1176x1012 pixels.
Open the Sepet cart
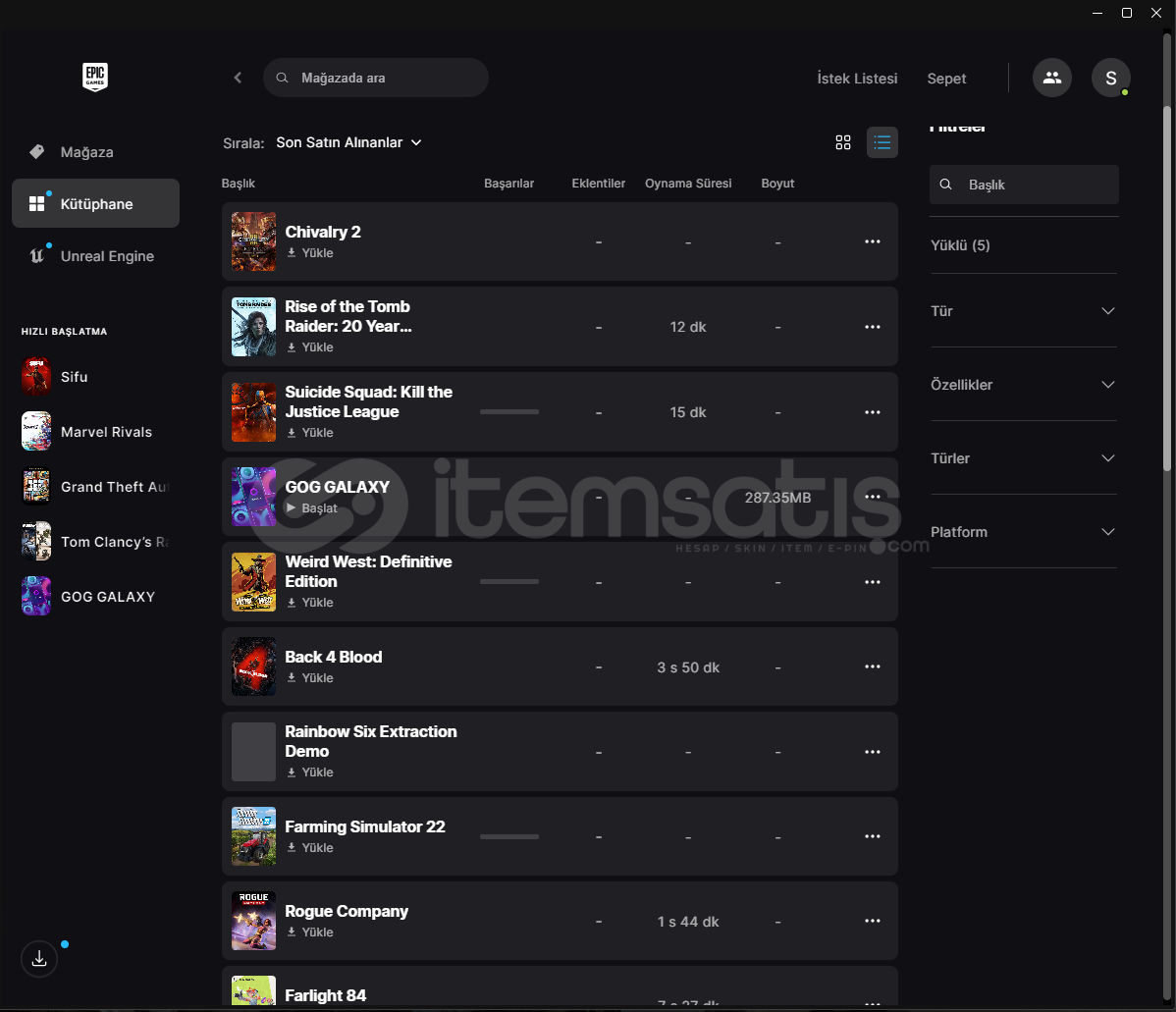coord(946,78)
